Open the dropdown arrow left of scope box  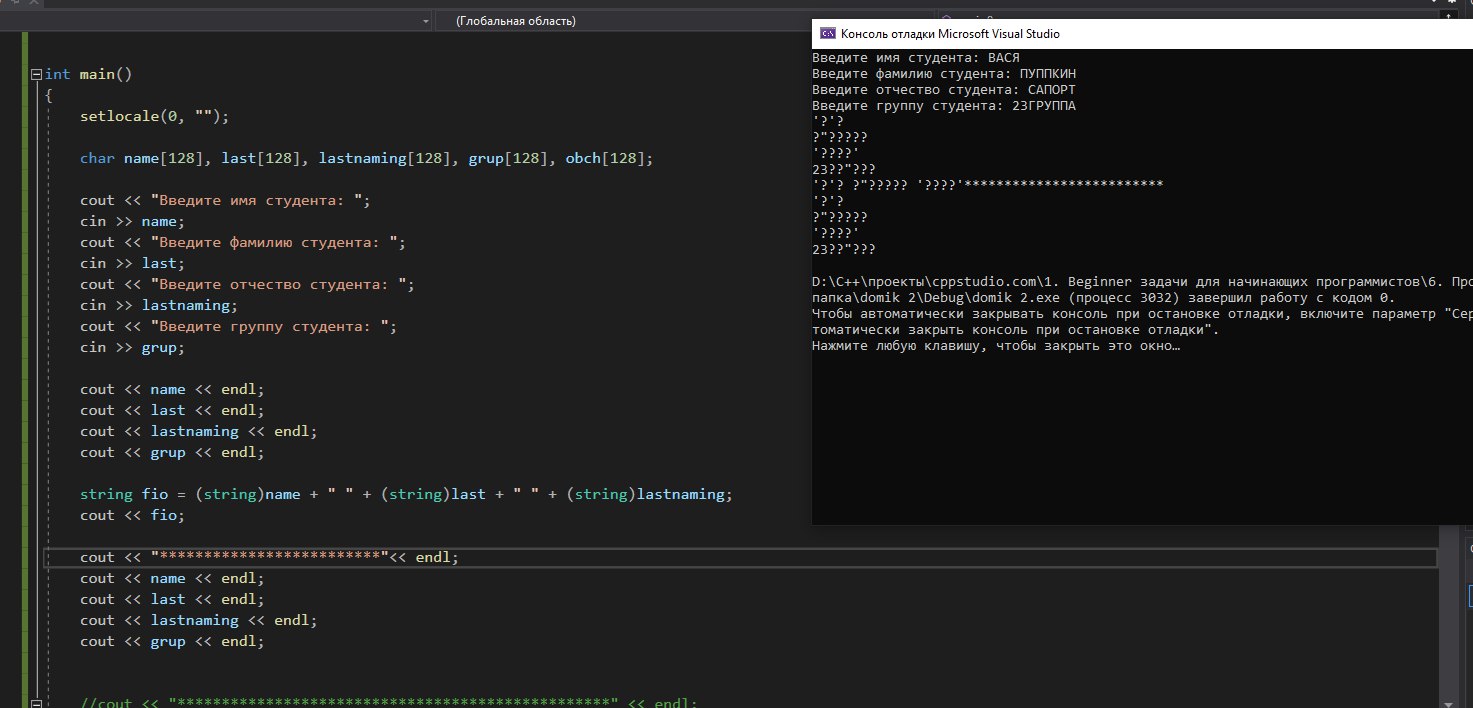(x=424, y=21)
